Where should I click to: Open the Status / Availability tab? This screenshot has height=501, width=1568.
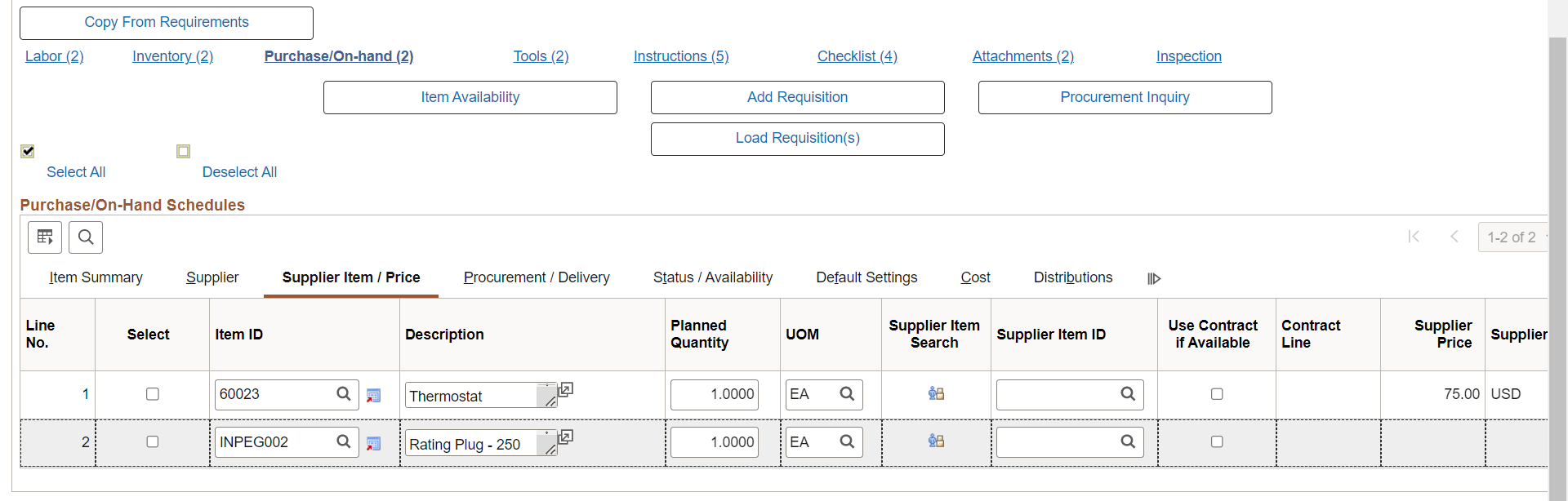pos(712,277)
